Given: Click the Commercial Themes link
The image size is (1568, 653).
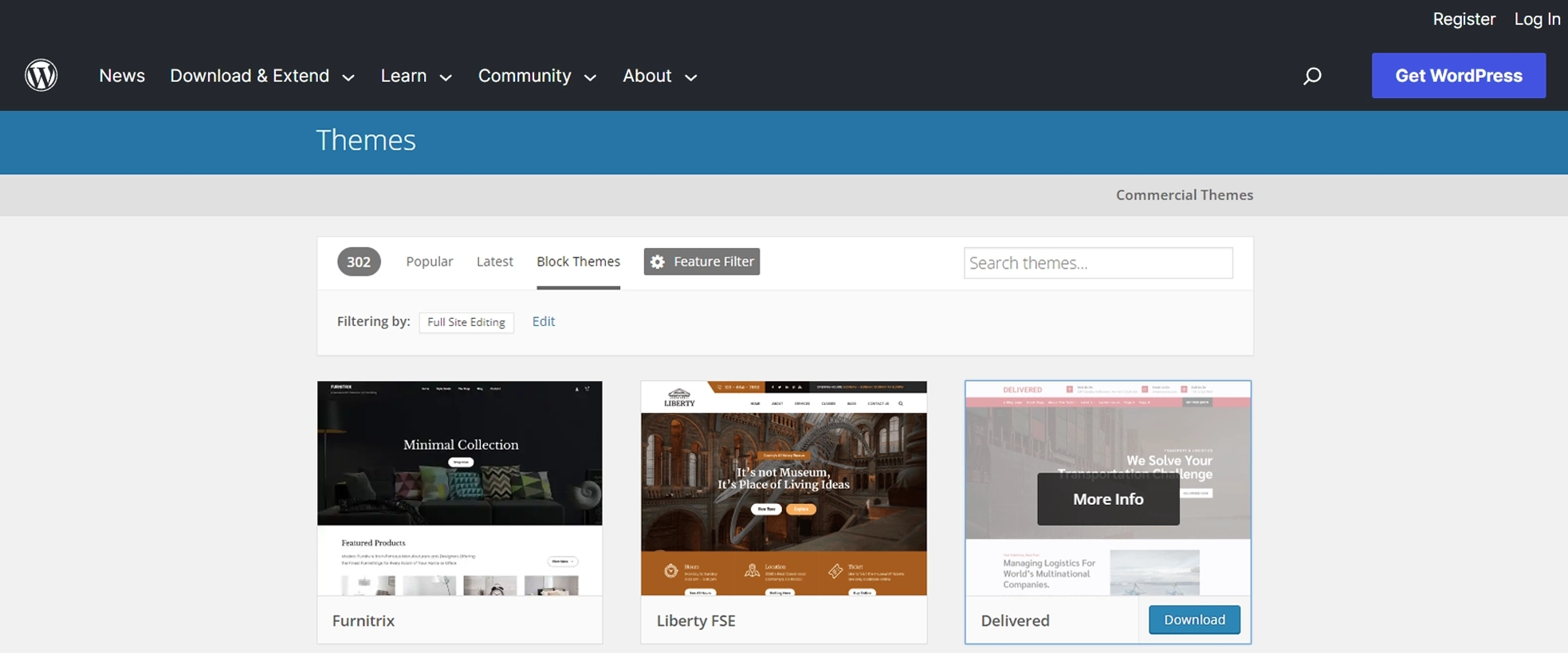Looking at the screenshot, I should point(1185,195).
